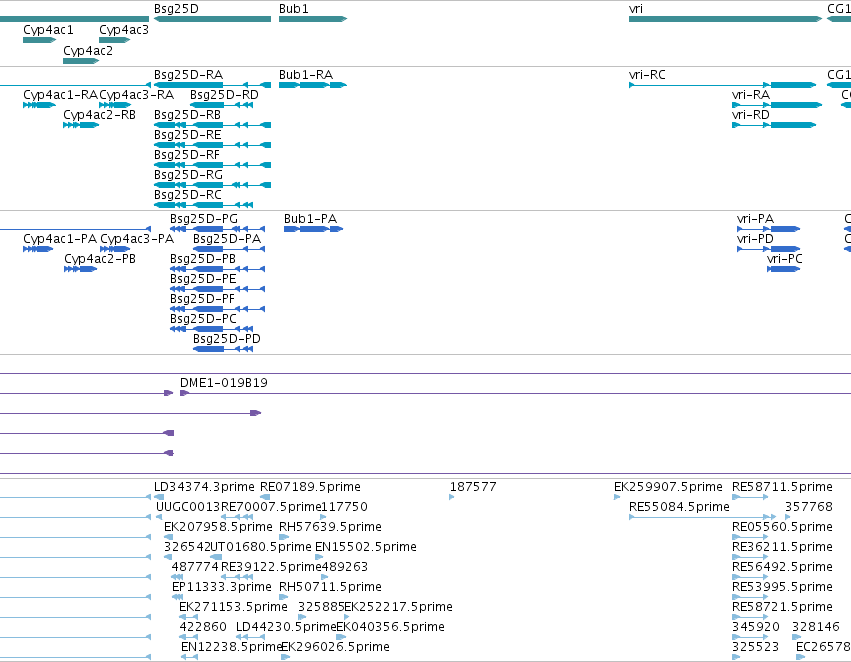Image resolution: width=851 pixels, height=662 pixels.
Task: Click protein Bsg25D-PB
Action: (218, 269)
